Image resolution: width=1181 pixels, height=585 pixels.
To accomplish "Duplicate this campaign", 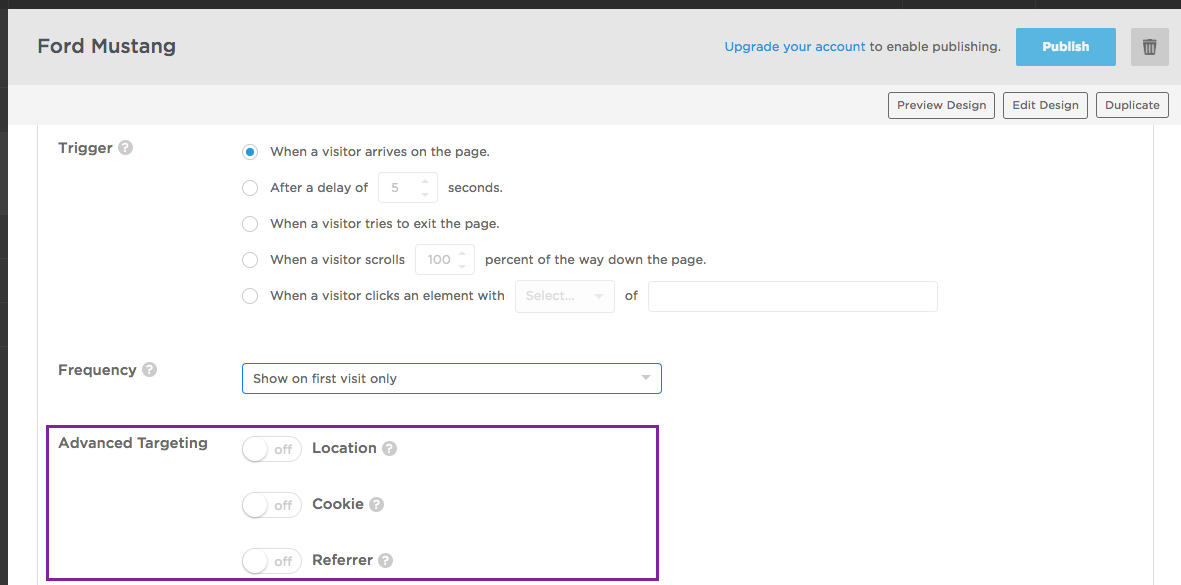I will point(1132,105).
